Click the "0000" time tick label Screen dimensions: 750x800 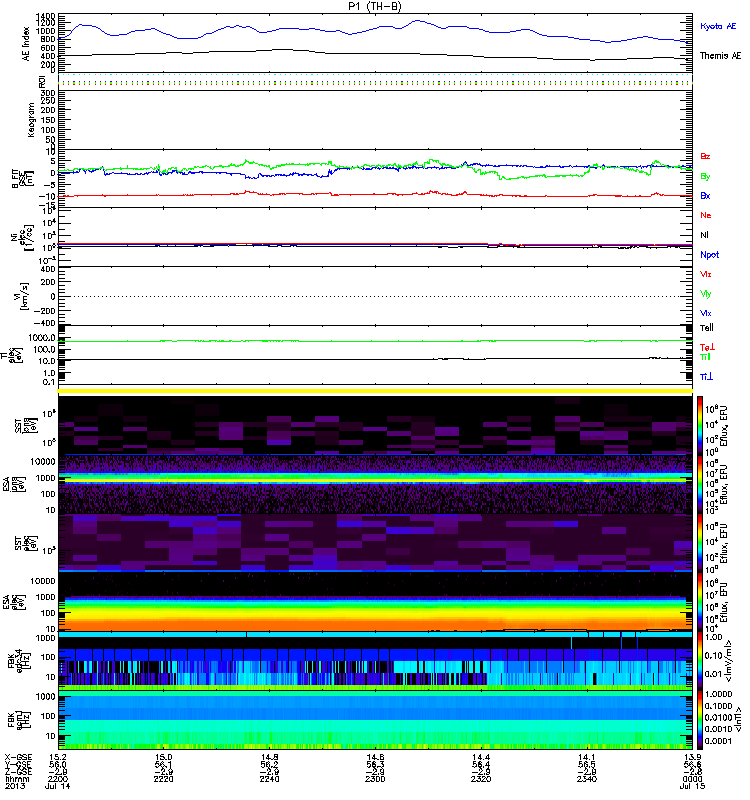click(692, 779)
